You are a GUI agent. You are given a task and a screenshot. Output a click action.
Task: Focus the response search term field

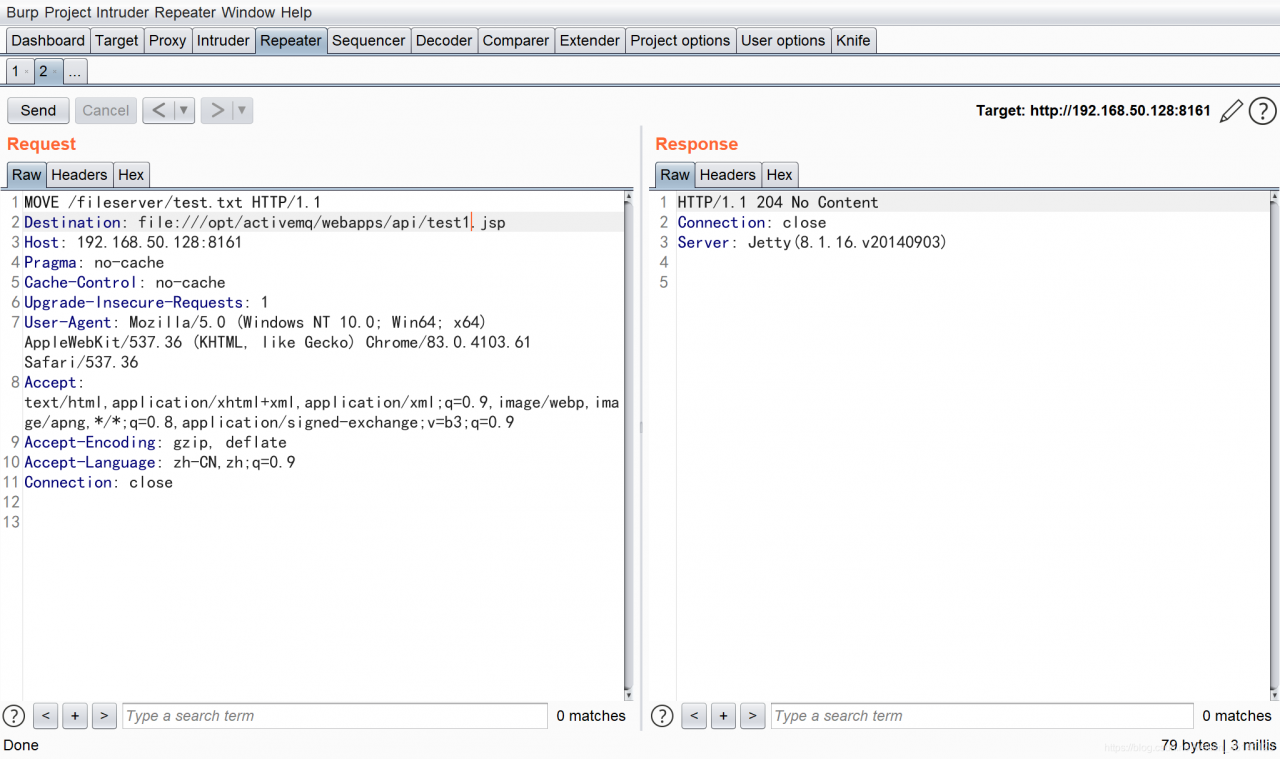(x=980, y=716)
